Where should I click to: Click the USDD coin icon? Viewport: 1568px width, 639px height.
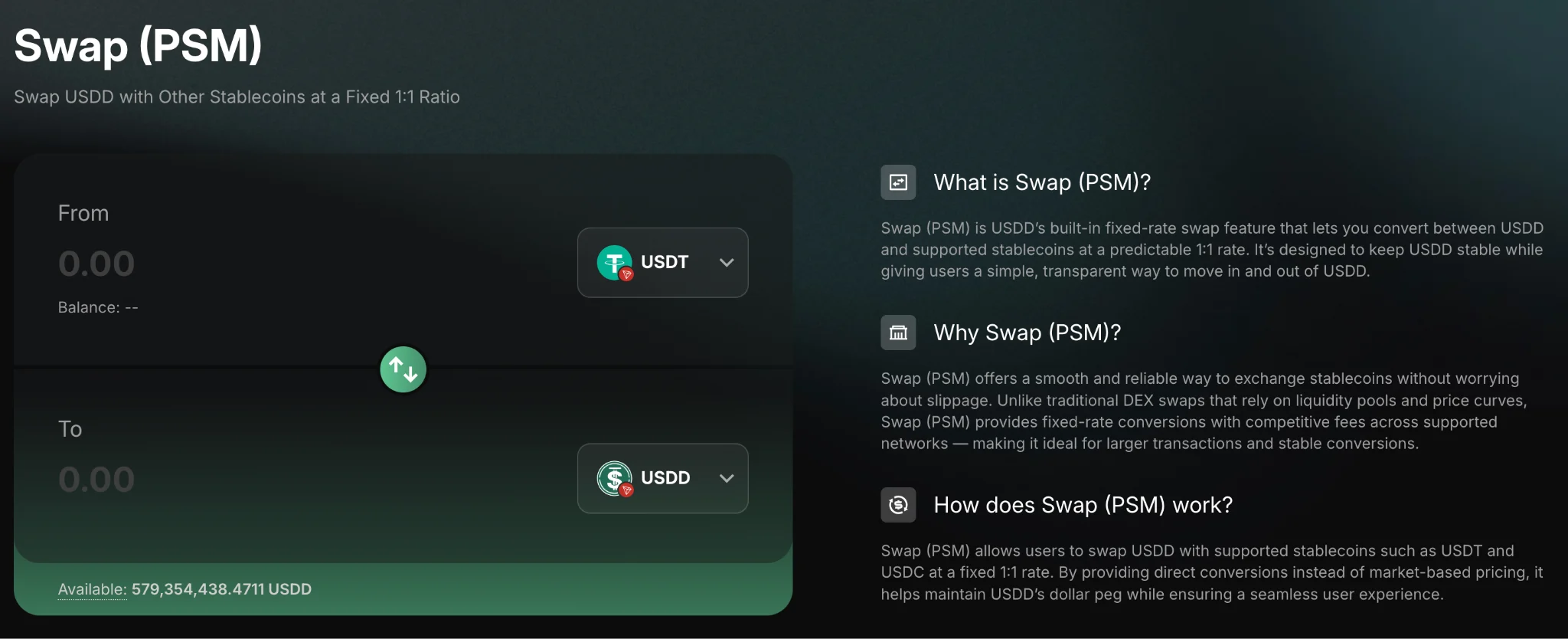coord(614,479)
